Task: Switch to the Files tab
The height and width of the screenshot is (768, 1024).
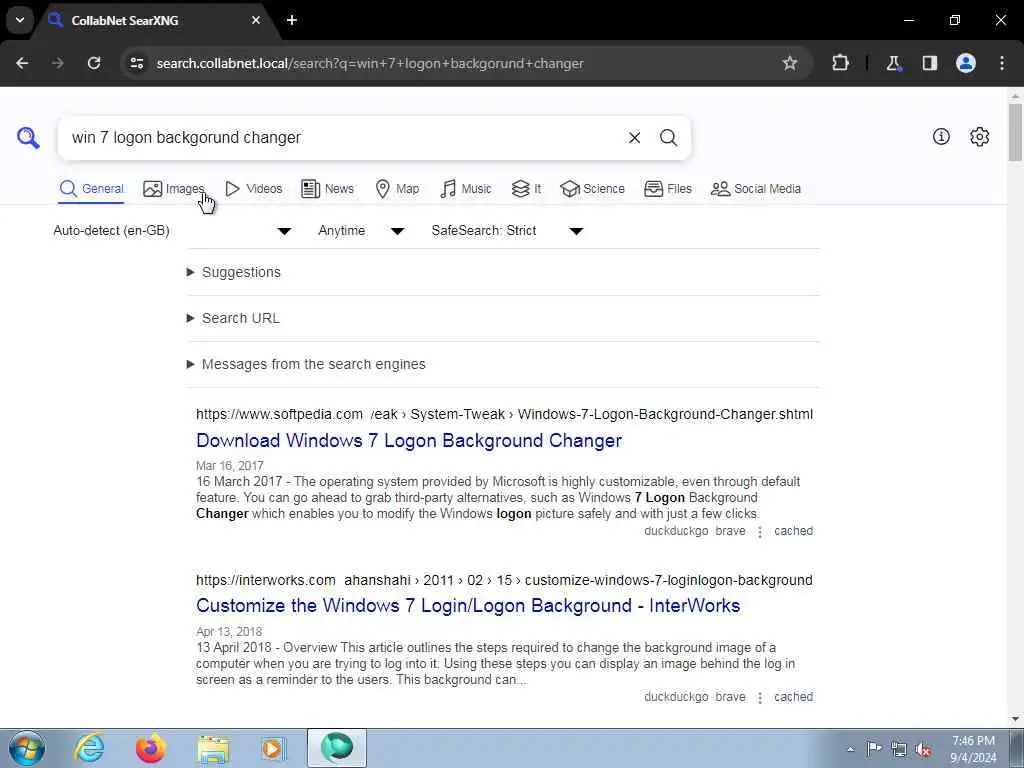Action: click(x=667, y=189)
